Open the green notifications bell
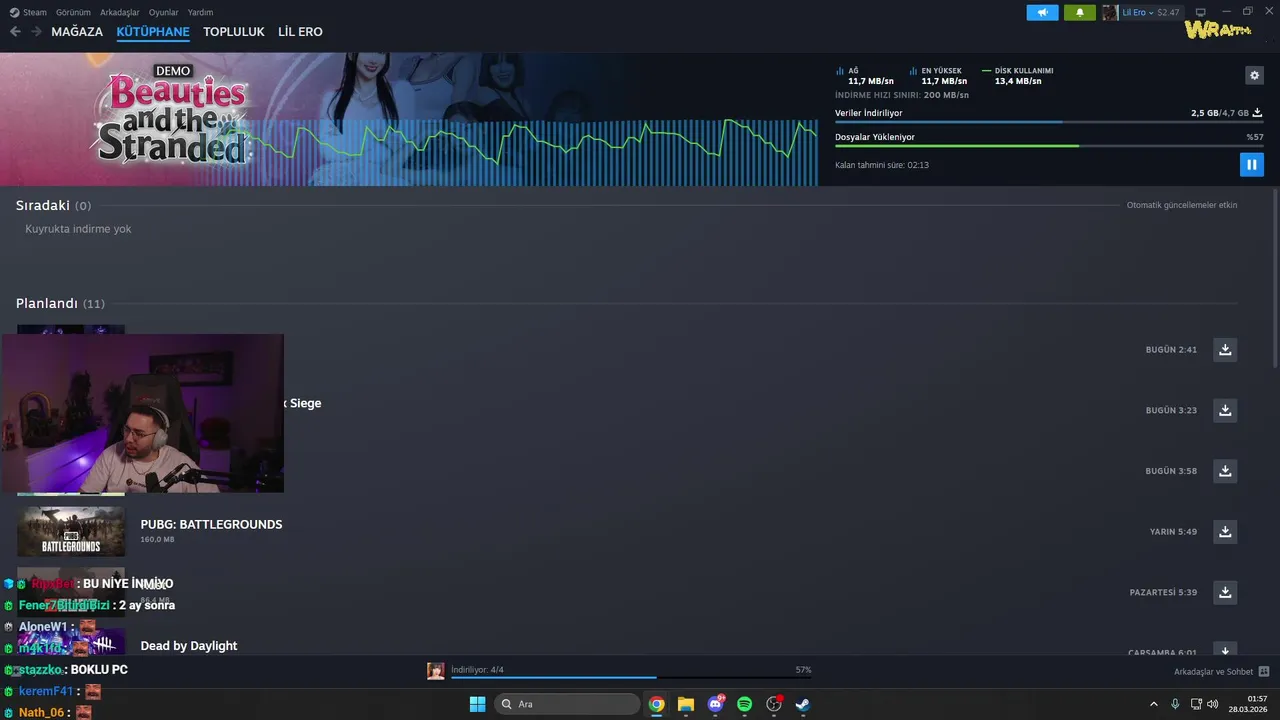The image size is (1280, 720). coord(1080,12)
